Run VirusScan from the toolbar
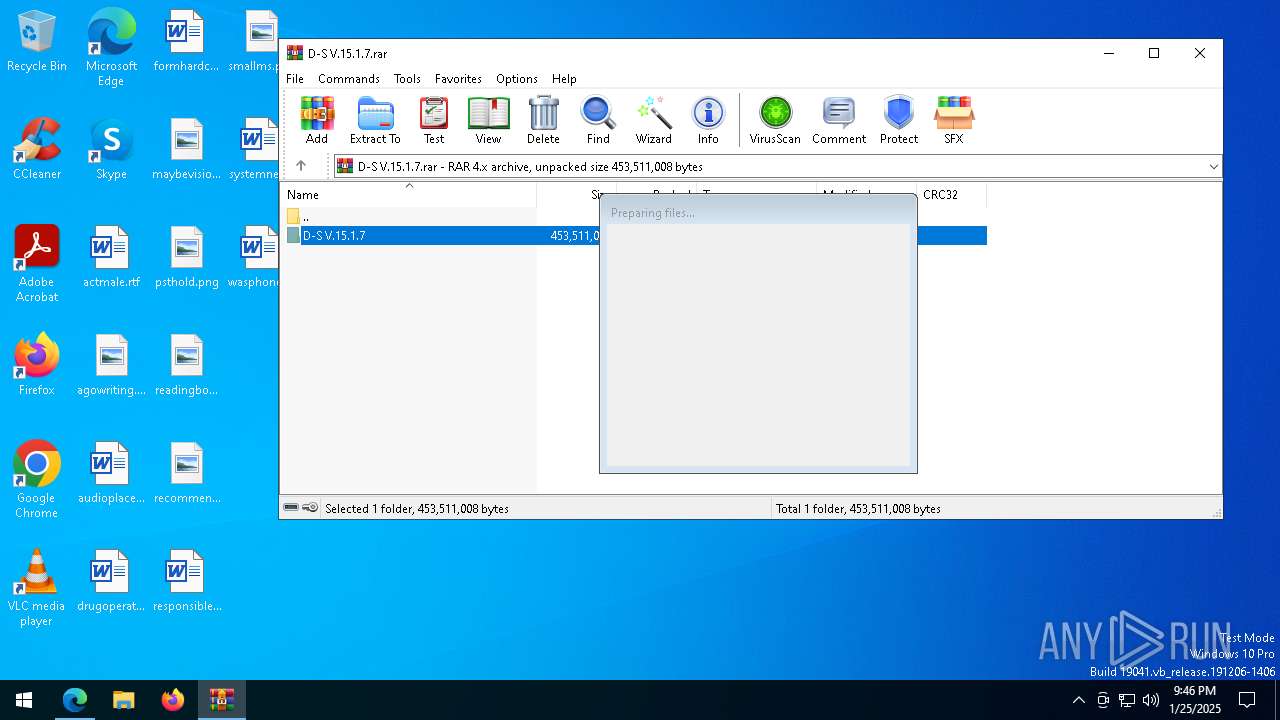Viewport: 1280px width, 720px height. 775,121
